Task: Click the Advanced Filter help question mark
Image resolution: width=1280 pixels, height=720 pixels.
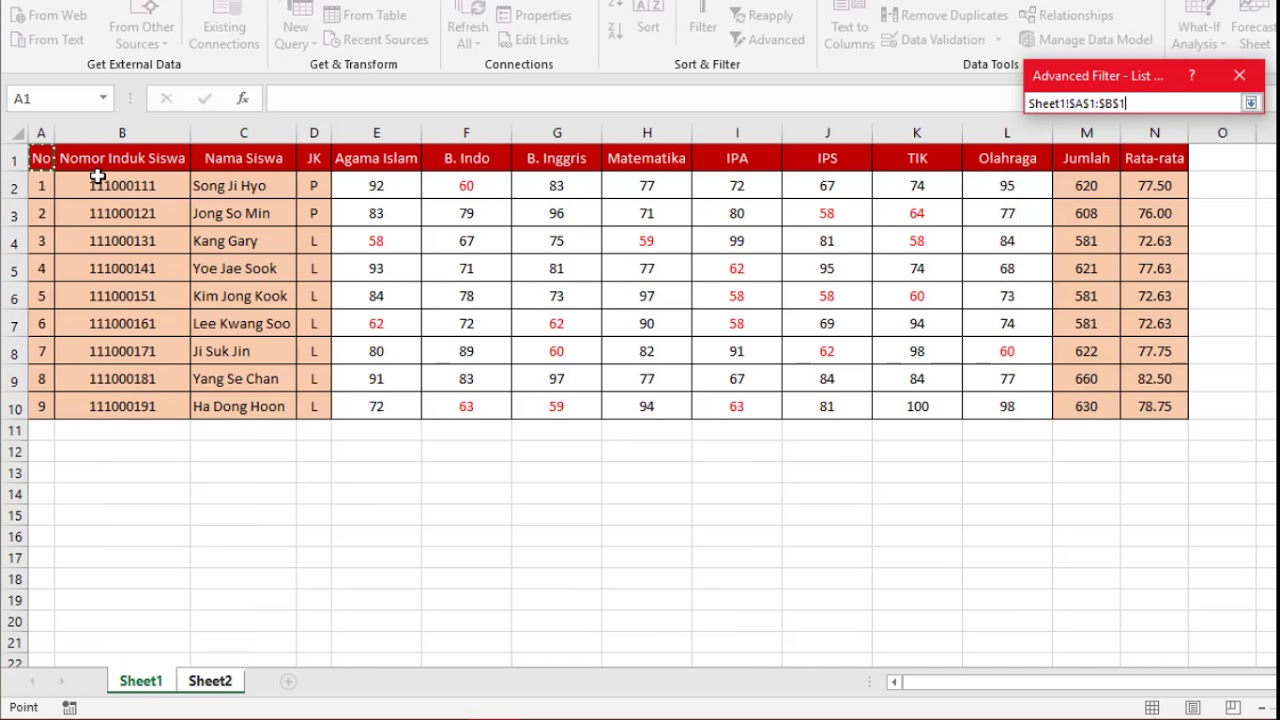Action: tap(1192, 75)
